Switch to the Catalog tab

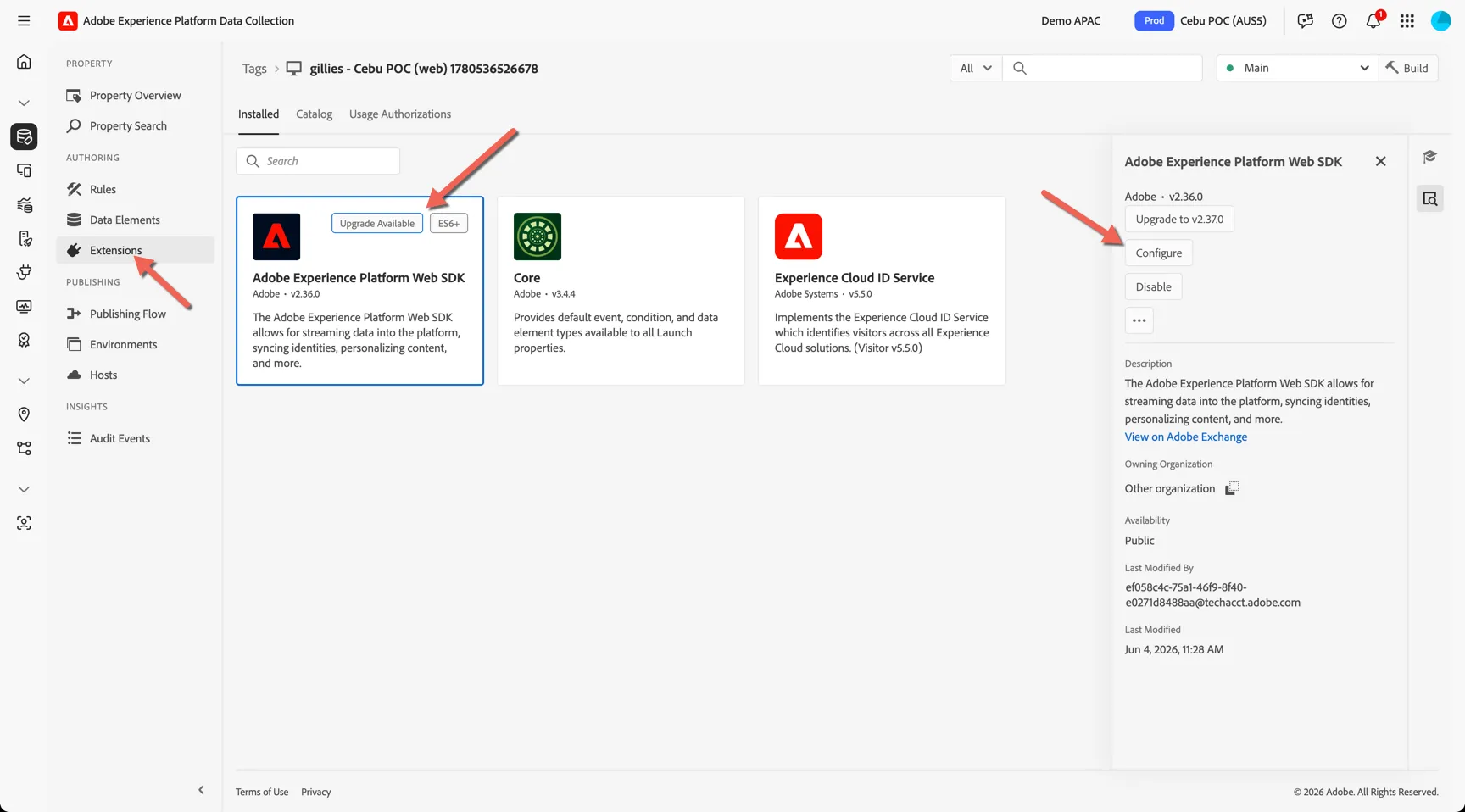(x=314, y=114)
